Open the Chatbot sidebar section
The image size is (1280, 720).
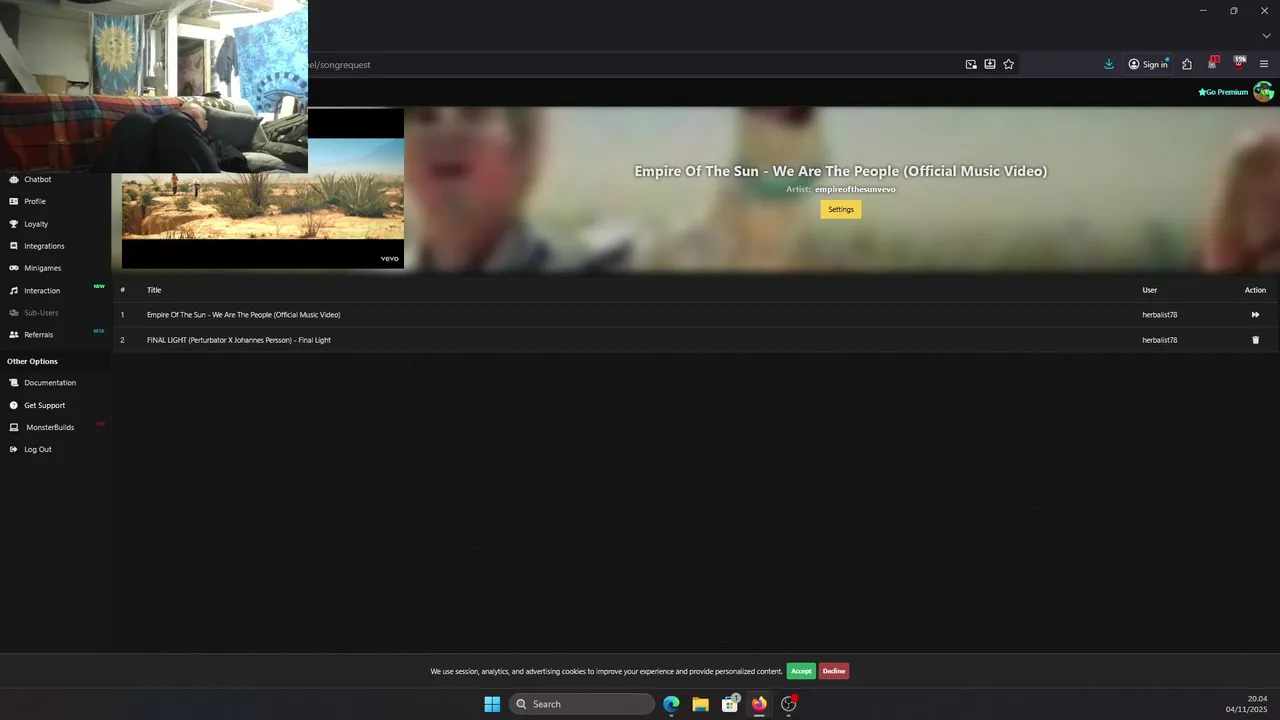tap(38, 179)
